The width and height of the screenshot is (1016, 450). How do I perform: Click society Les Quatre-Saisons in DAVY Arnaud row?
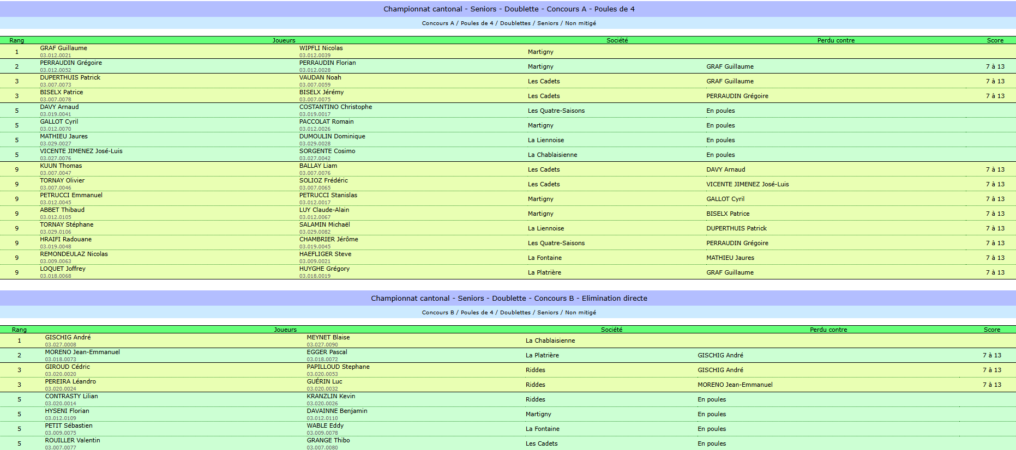tap(557, 111)
